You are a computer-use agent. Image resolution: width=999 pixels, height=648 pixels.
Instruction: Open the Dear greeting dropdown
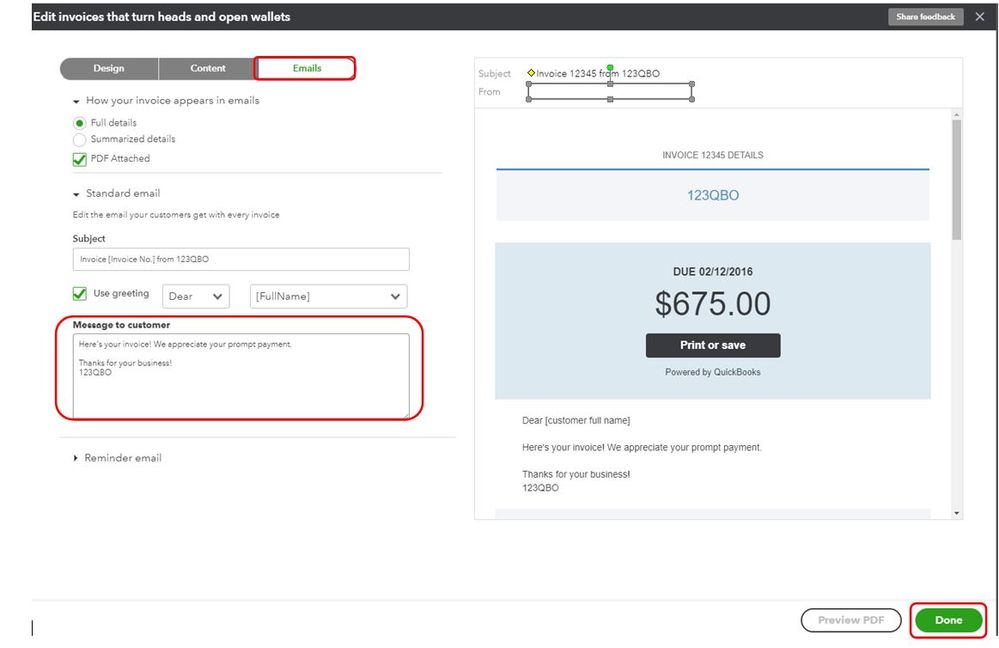coord(194,296)
